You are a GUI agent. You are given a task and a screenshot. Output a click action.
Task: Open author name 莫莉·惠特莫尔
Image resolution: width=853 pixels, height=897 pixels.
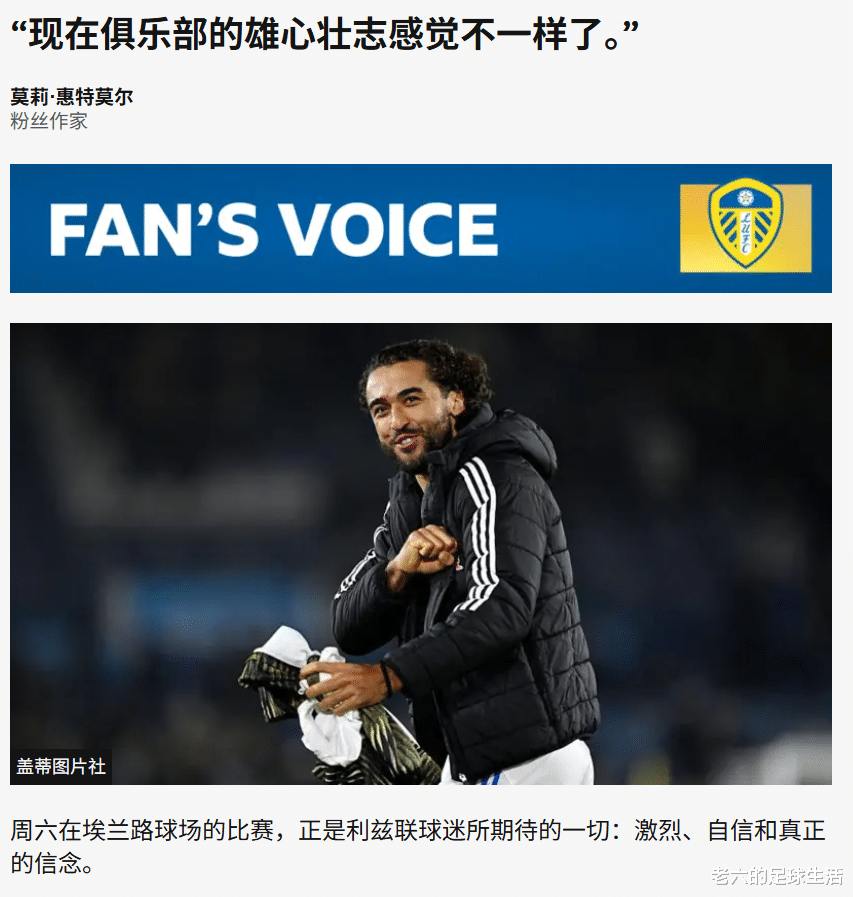[x=72, y=97]
